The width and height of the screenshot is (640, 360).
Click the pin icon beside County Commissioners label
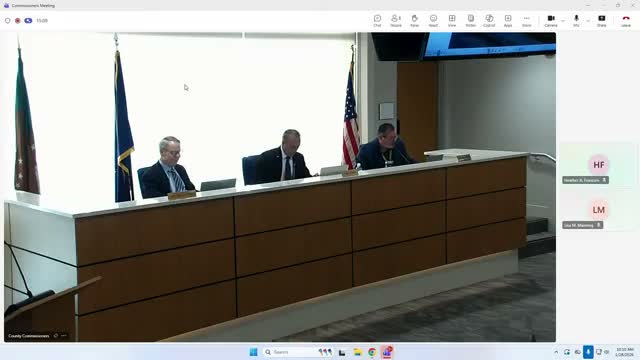(x=56, y=336)
